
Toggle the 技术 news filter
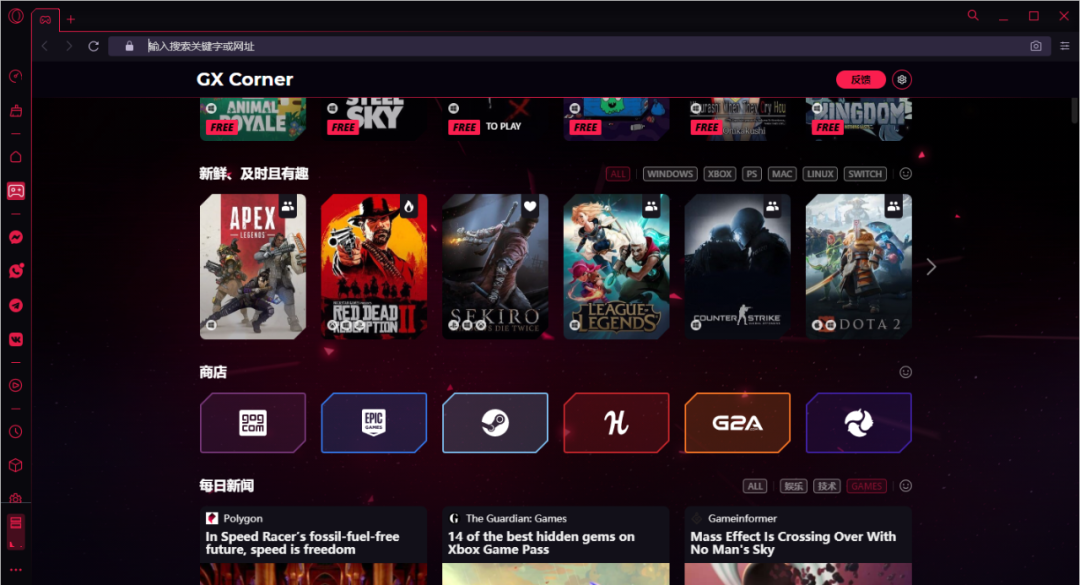pos(827,486)
